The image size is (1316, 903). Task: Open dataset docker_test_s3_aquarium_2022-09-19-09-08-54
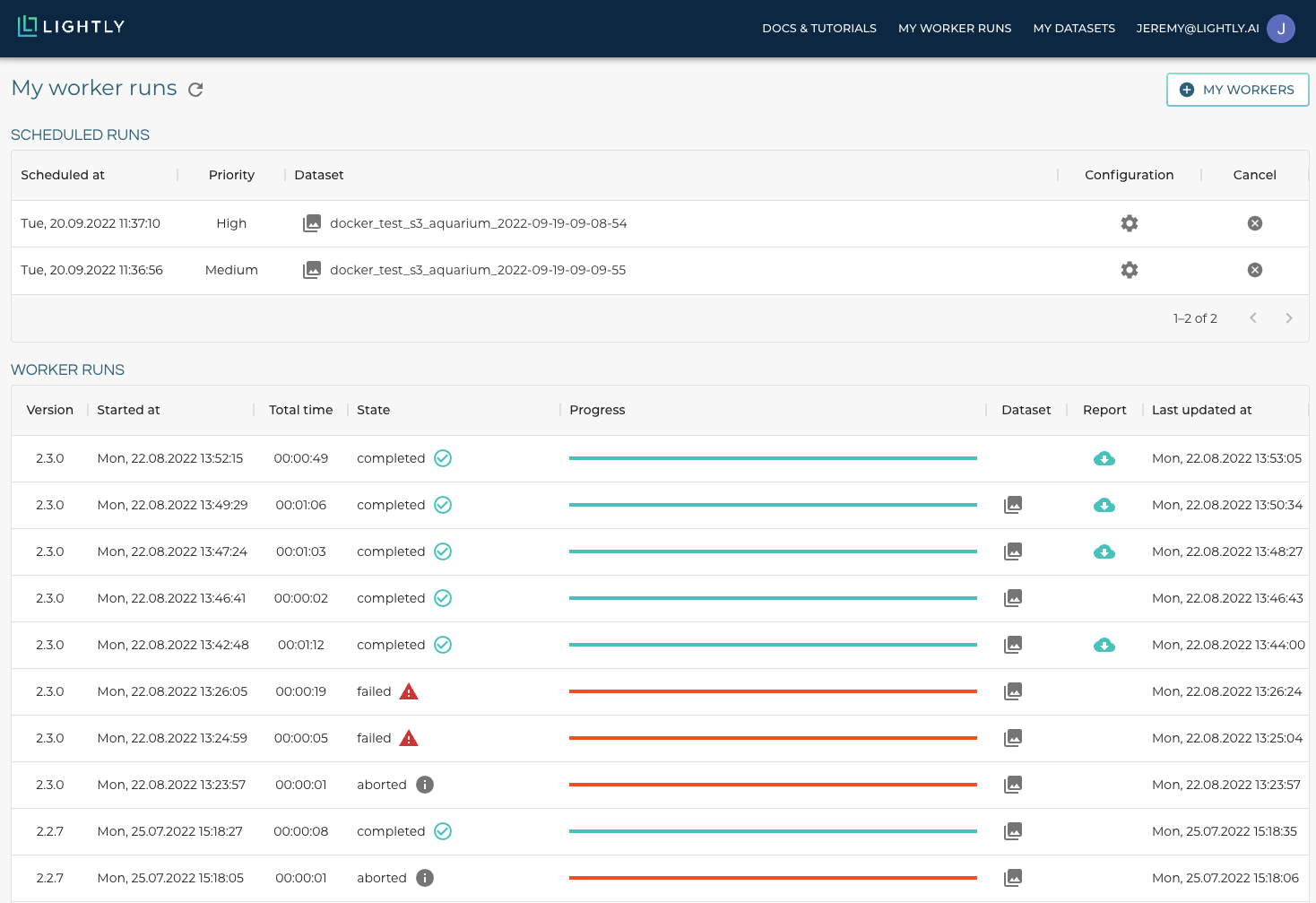click(479, 223)
